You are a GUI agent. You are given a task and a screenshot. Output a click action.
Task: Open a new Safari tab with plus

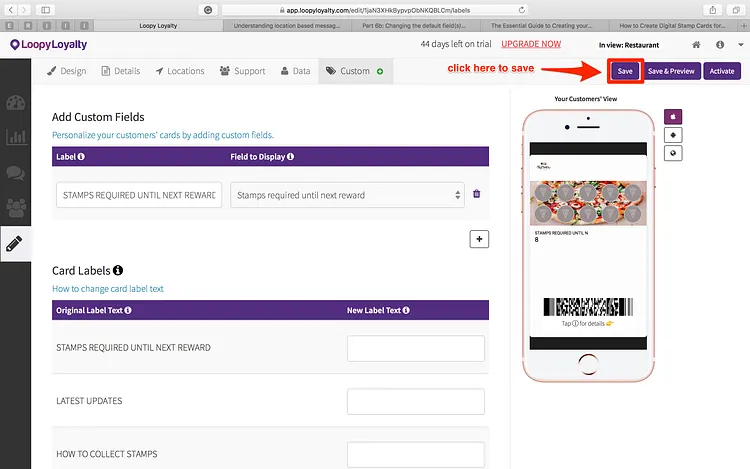744,25
